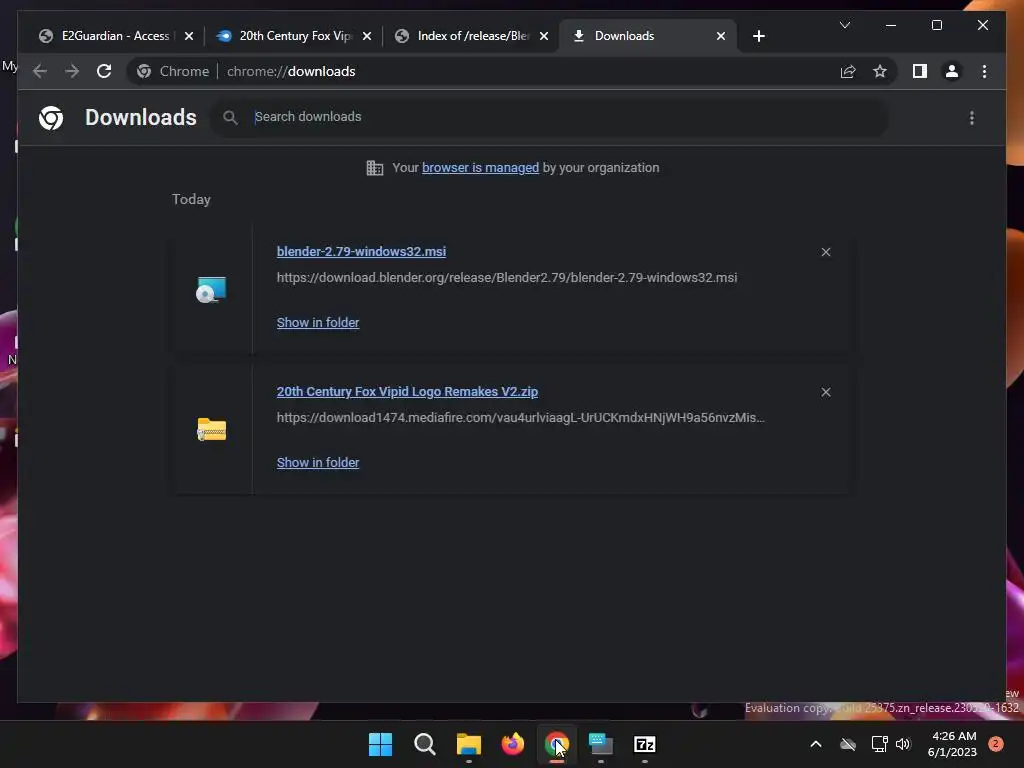Share this page icon in address bar
The height and width of the screenshot is (768, 1024).
[x=848, y=71]
